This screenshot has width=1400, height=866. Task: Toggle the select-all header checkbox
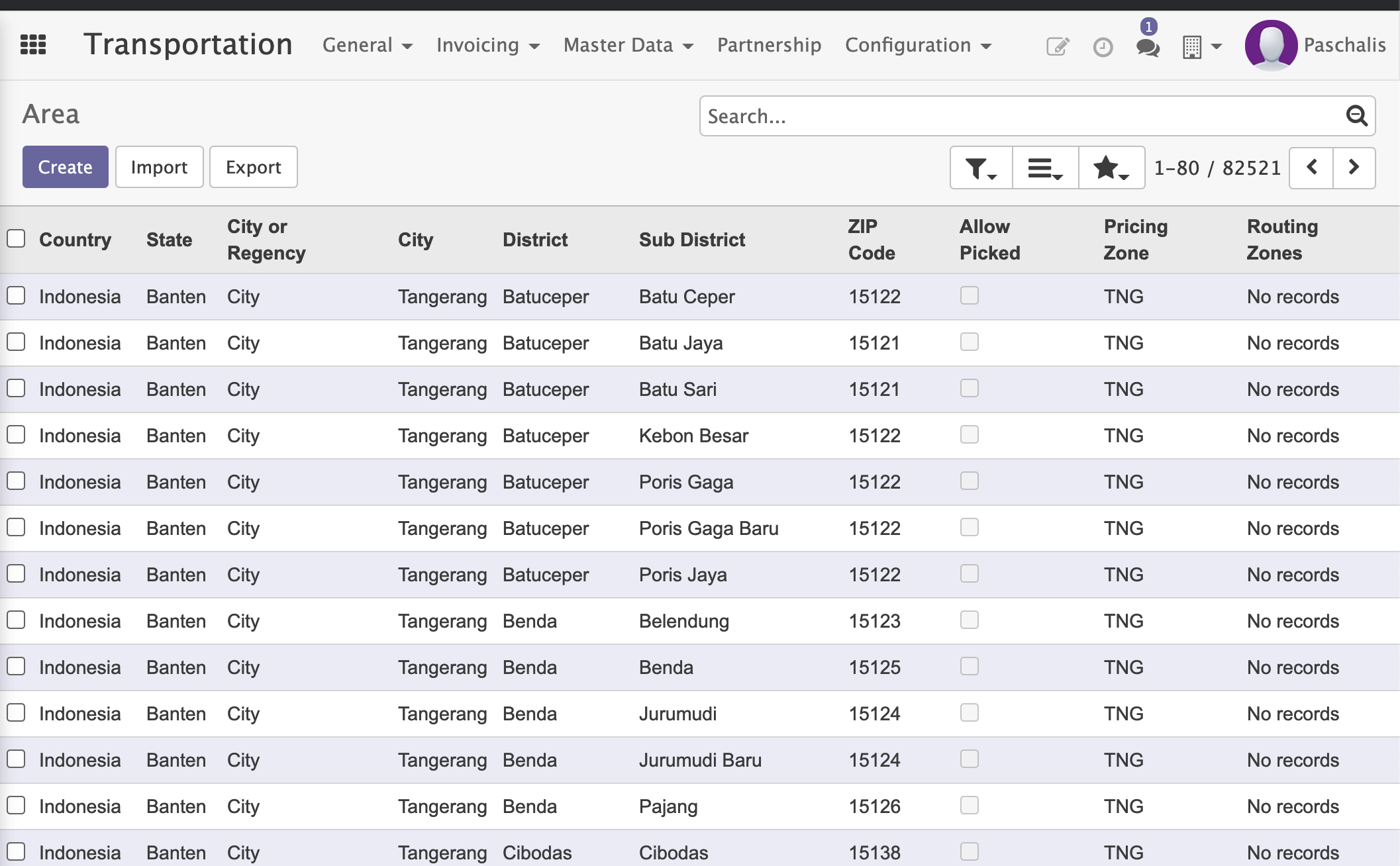point(16,238)
